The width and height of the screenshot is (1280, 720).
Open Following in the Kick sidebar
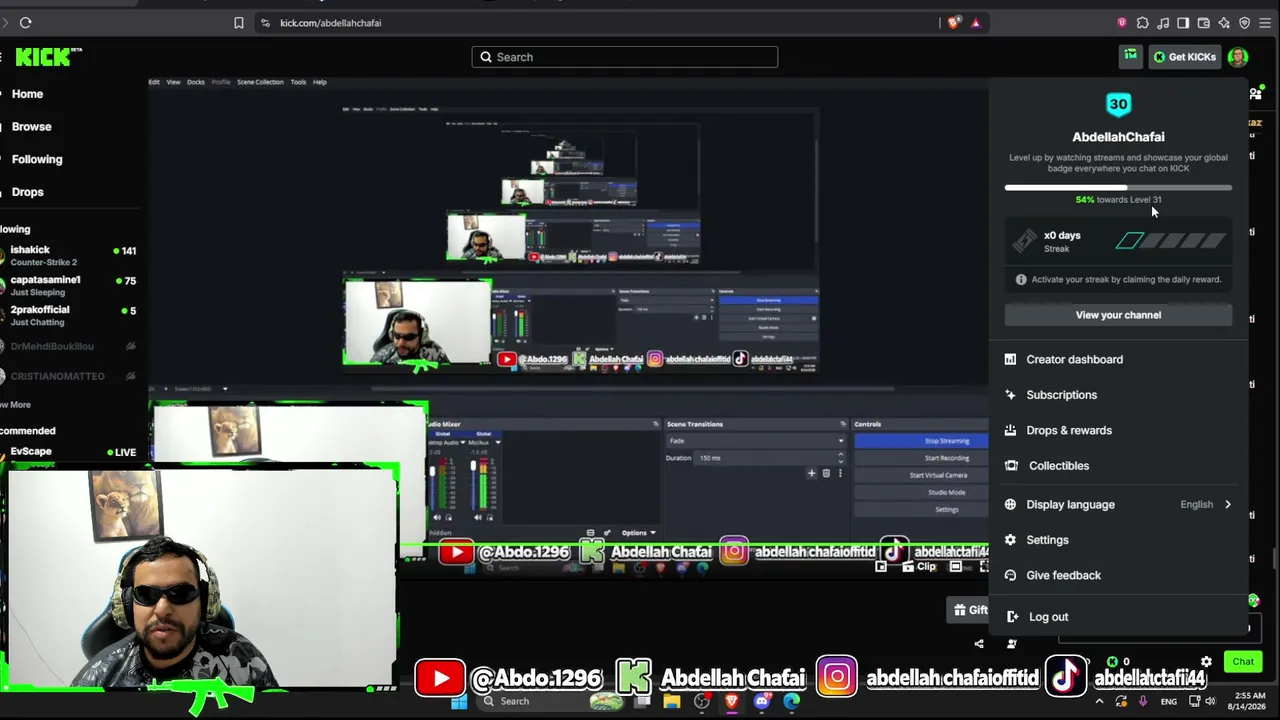pyautogui.click(x=37, y=159)
